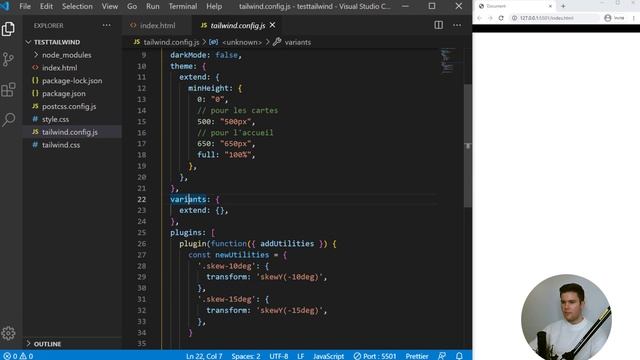The height and width of the screenshot is (360, 640).
Task: Click the <unknown> breadcrumb segment
Action: 241,42
